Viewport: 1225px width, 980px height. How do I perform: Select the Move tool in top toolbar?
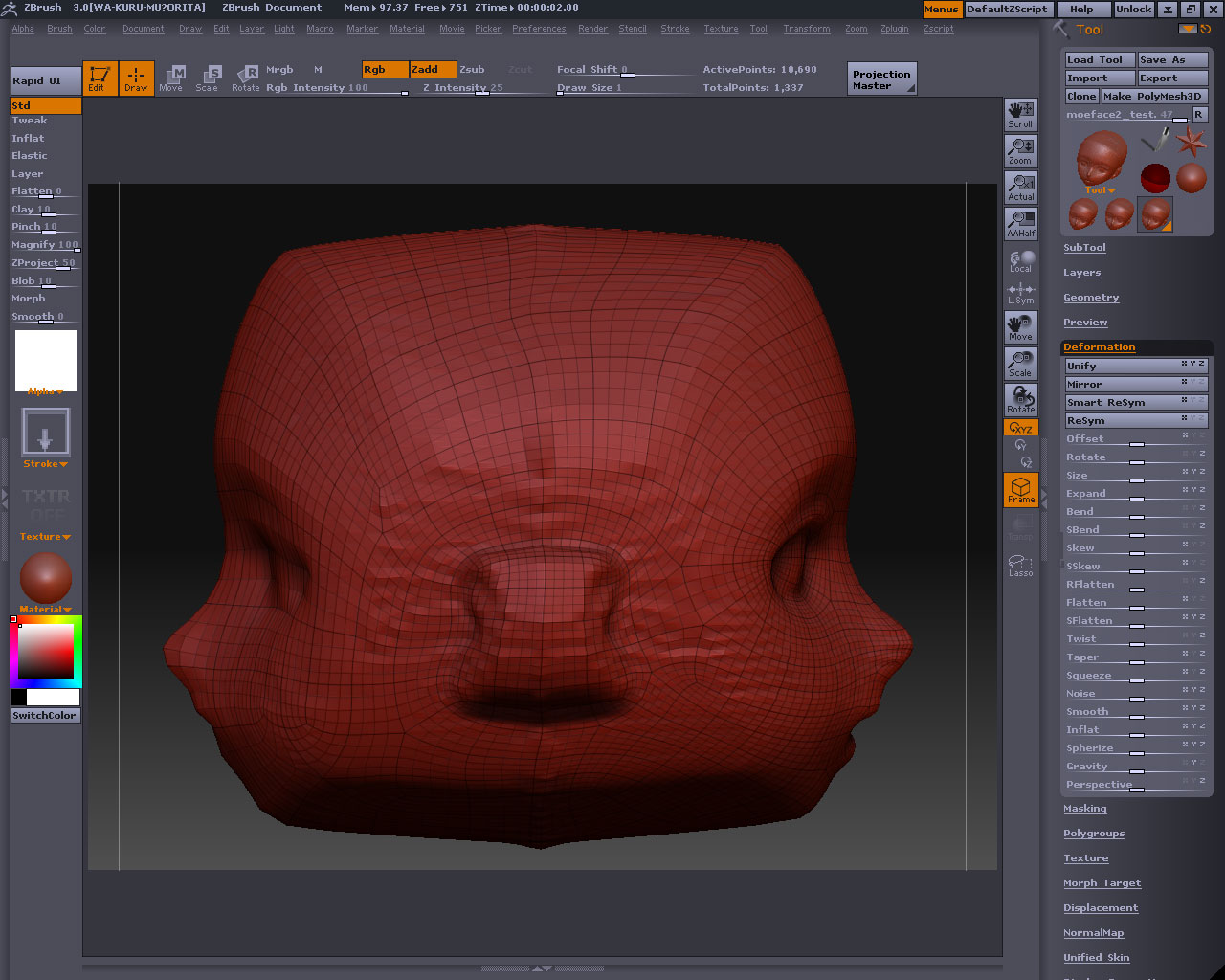(x=172, y=78)
